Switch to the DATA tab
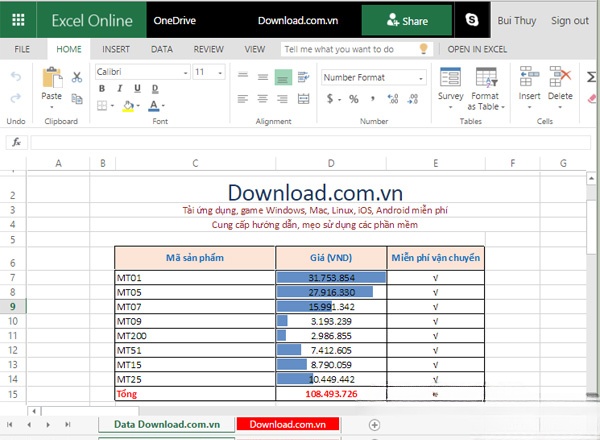The width and height of the screenshot is (600, 440). 161,49
